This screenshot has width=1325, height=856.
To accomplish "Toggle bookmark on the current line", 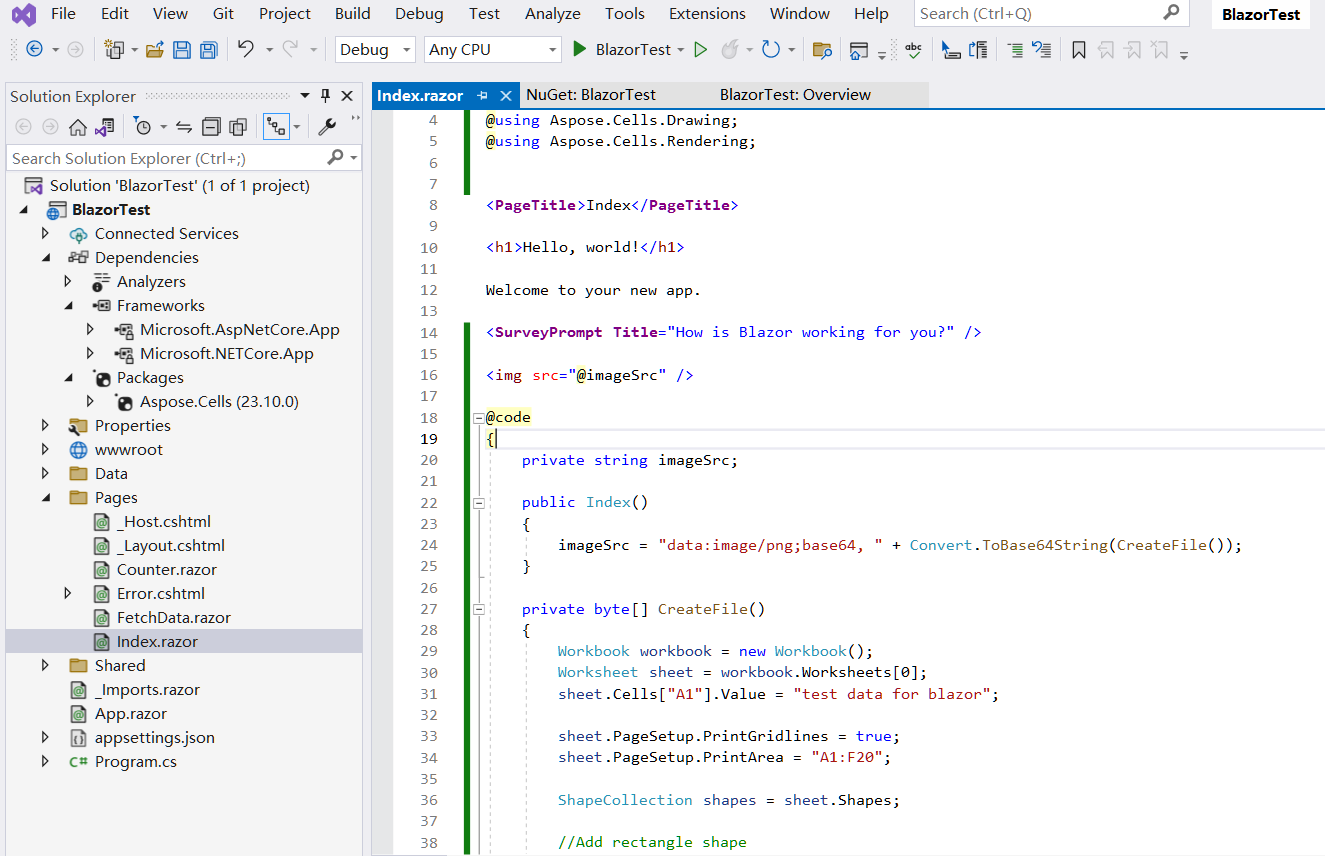I will 1078,50.
